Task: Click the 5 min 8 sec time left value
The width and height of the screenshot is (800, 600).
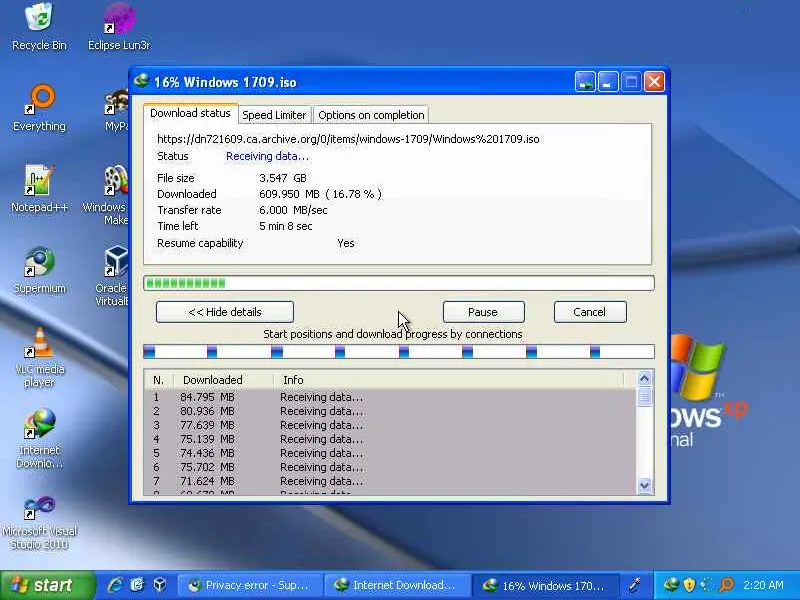Action: click(x=286, y=227)
